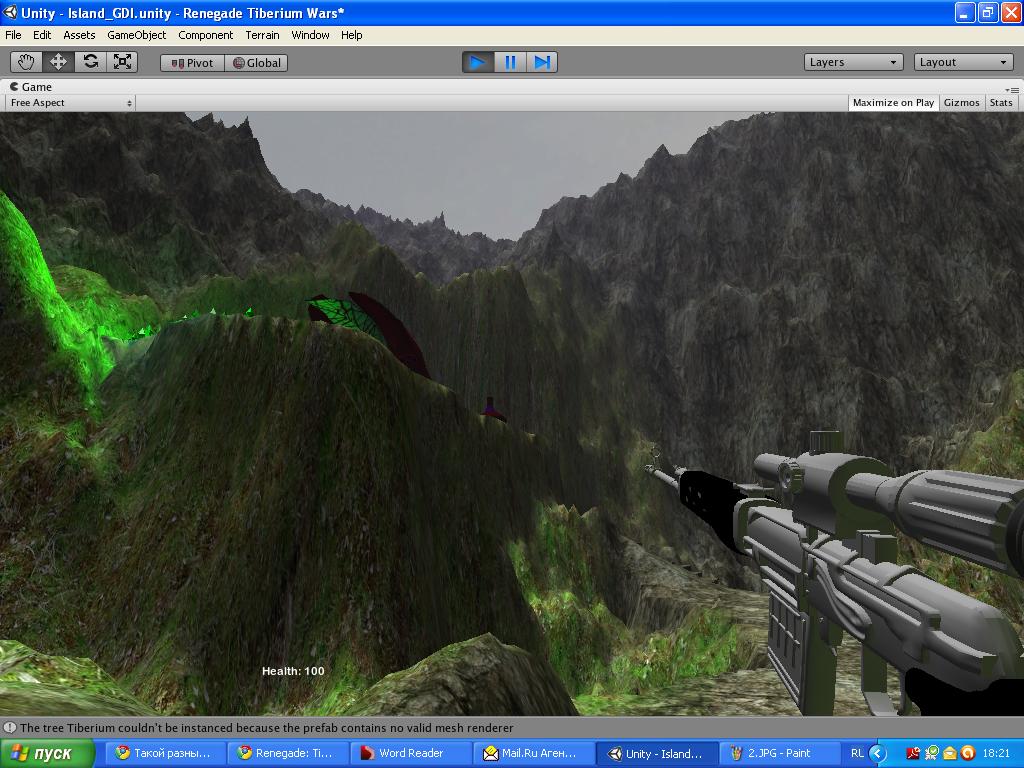Switch to Chrome window Renegade: Ti...

pyautogui.click(x=289, y=754)
